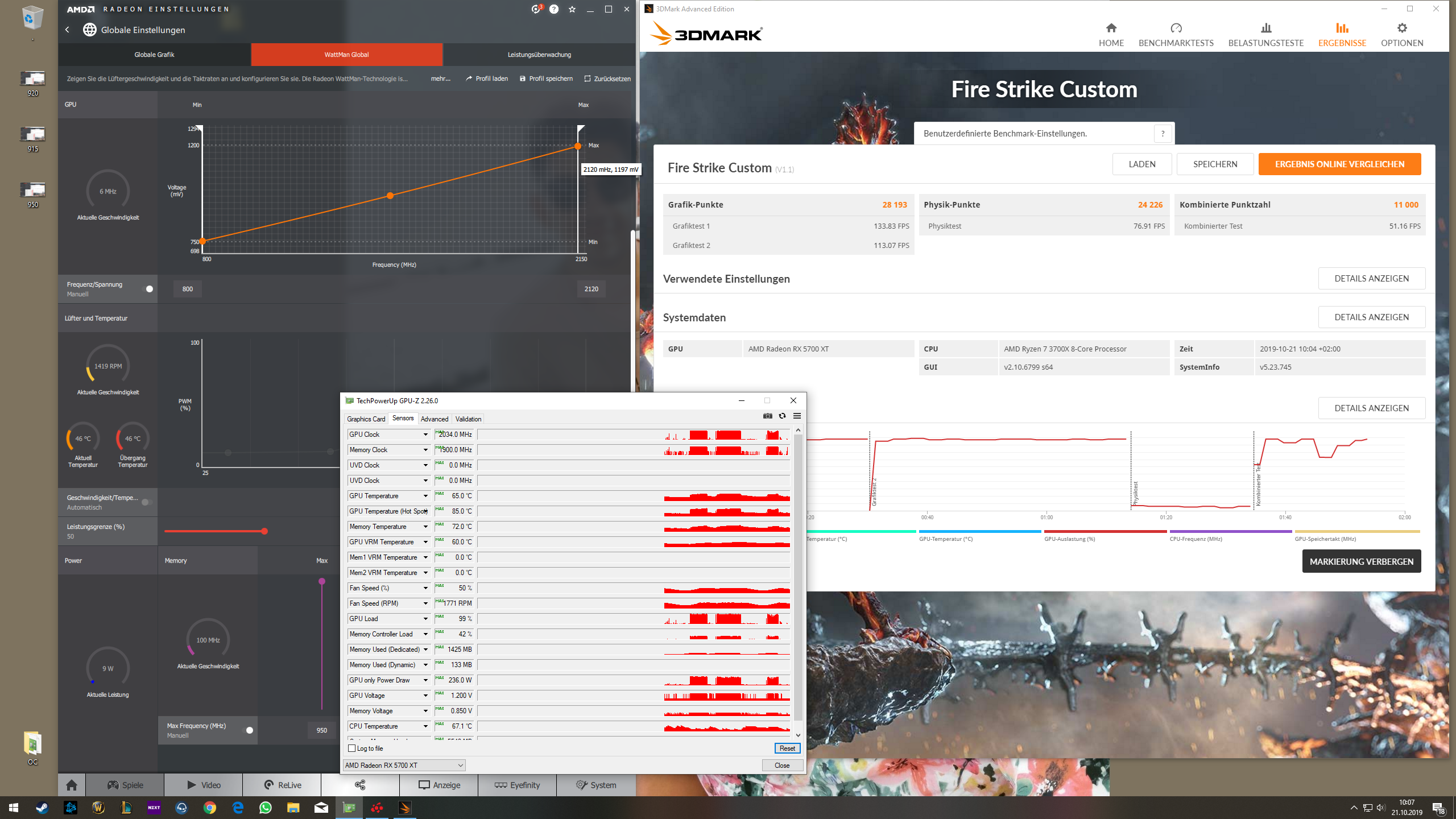Image resolution: width=1456 pixels, height=819 pixels.
Task: Expand GPU Temperature sensor dropdown
Action: [425, 496]
